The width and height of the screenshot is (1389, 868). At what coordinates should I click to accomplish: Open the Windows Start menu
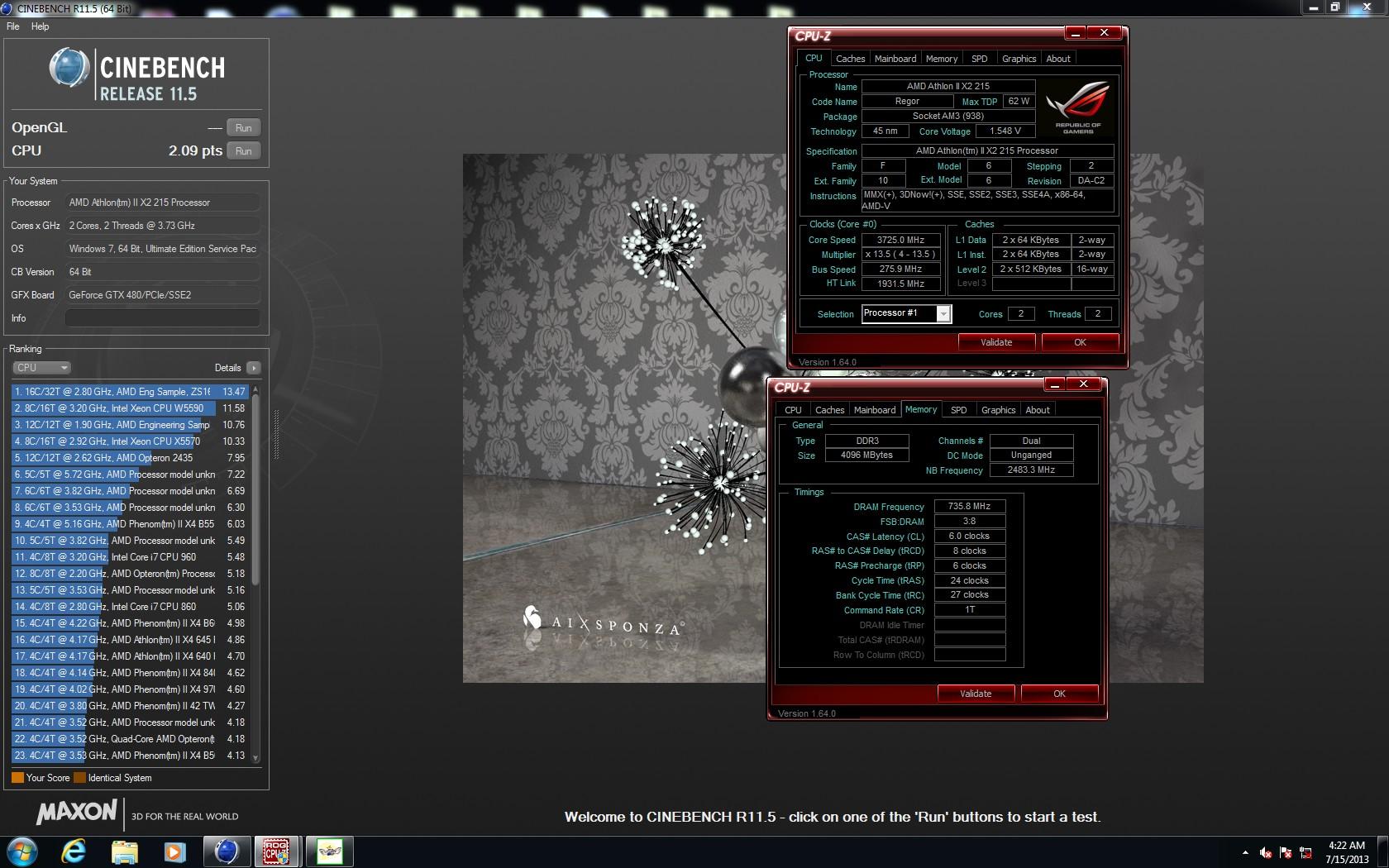pos(21,851)
